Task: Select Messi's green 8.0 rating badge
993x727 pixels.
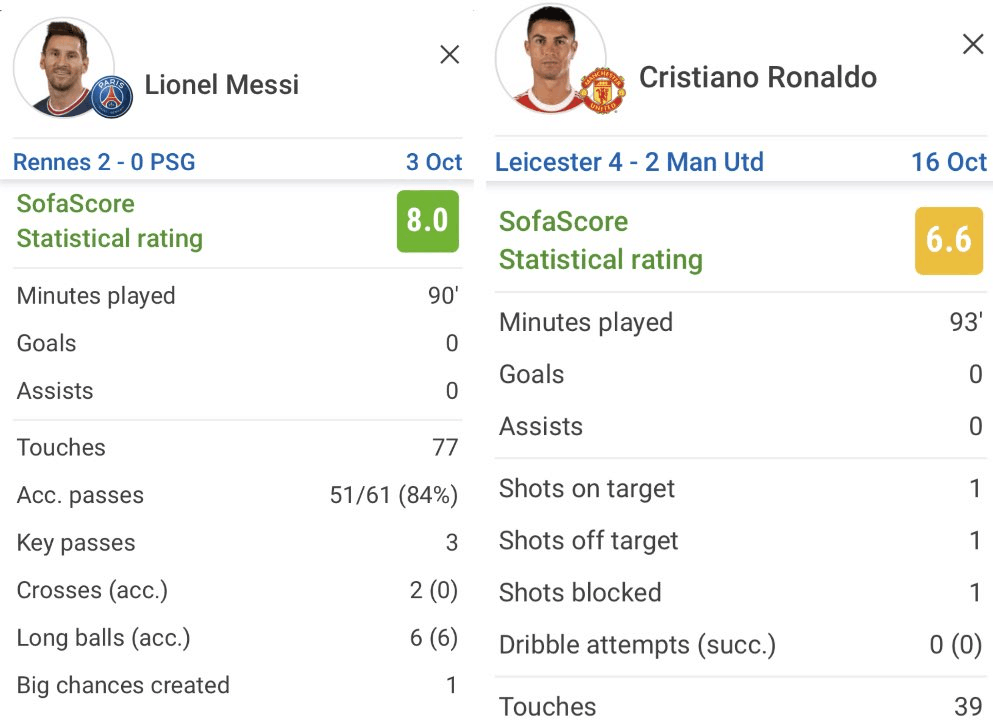Action: pyautogui.click(x=427, y=221)
